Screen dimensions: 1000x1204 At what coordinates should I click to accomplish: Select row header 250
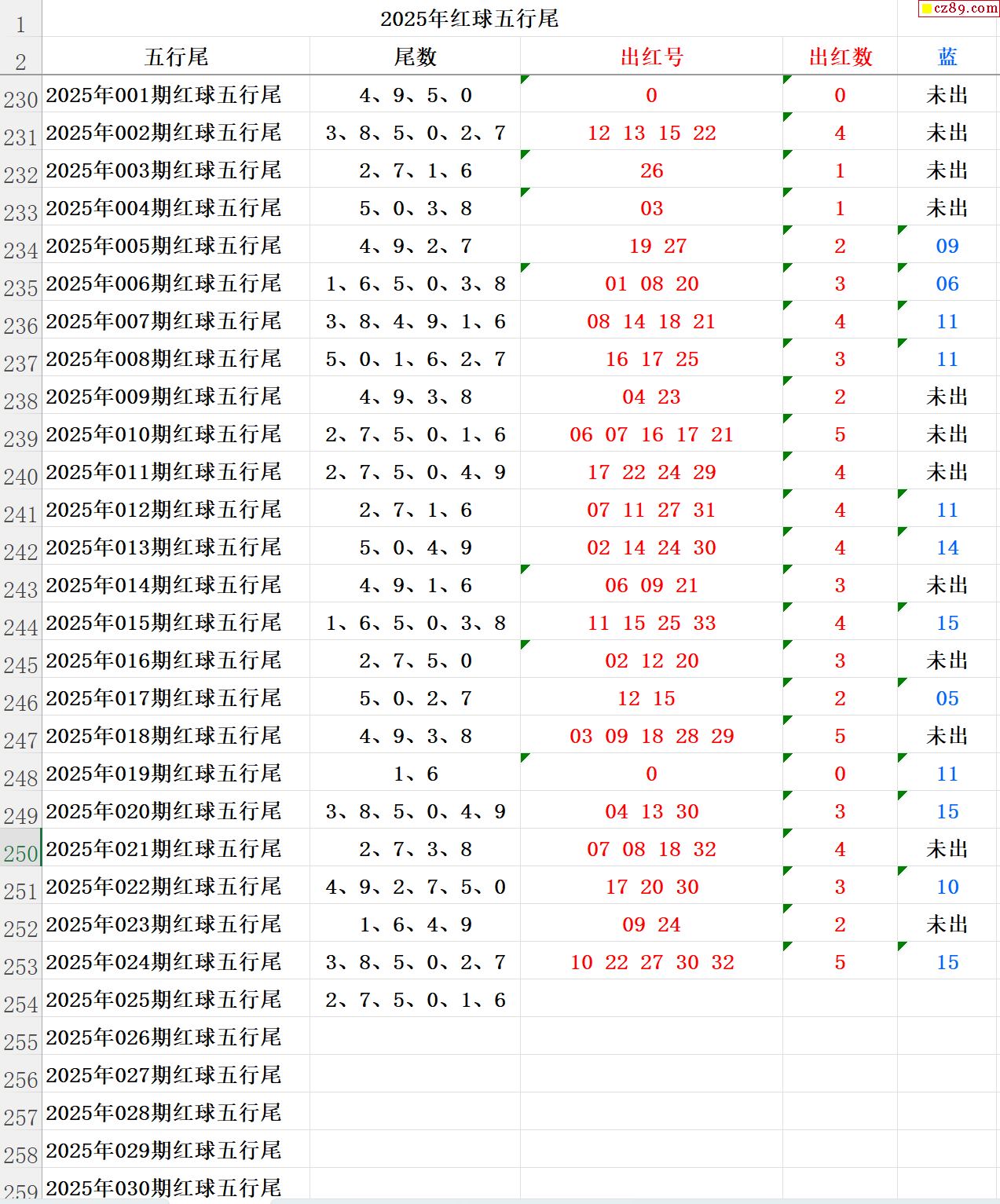tap(20, 848)
